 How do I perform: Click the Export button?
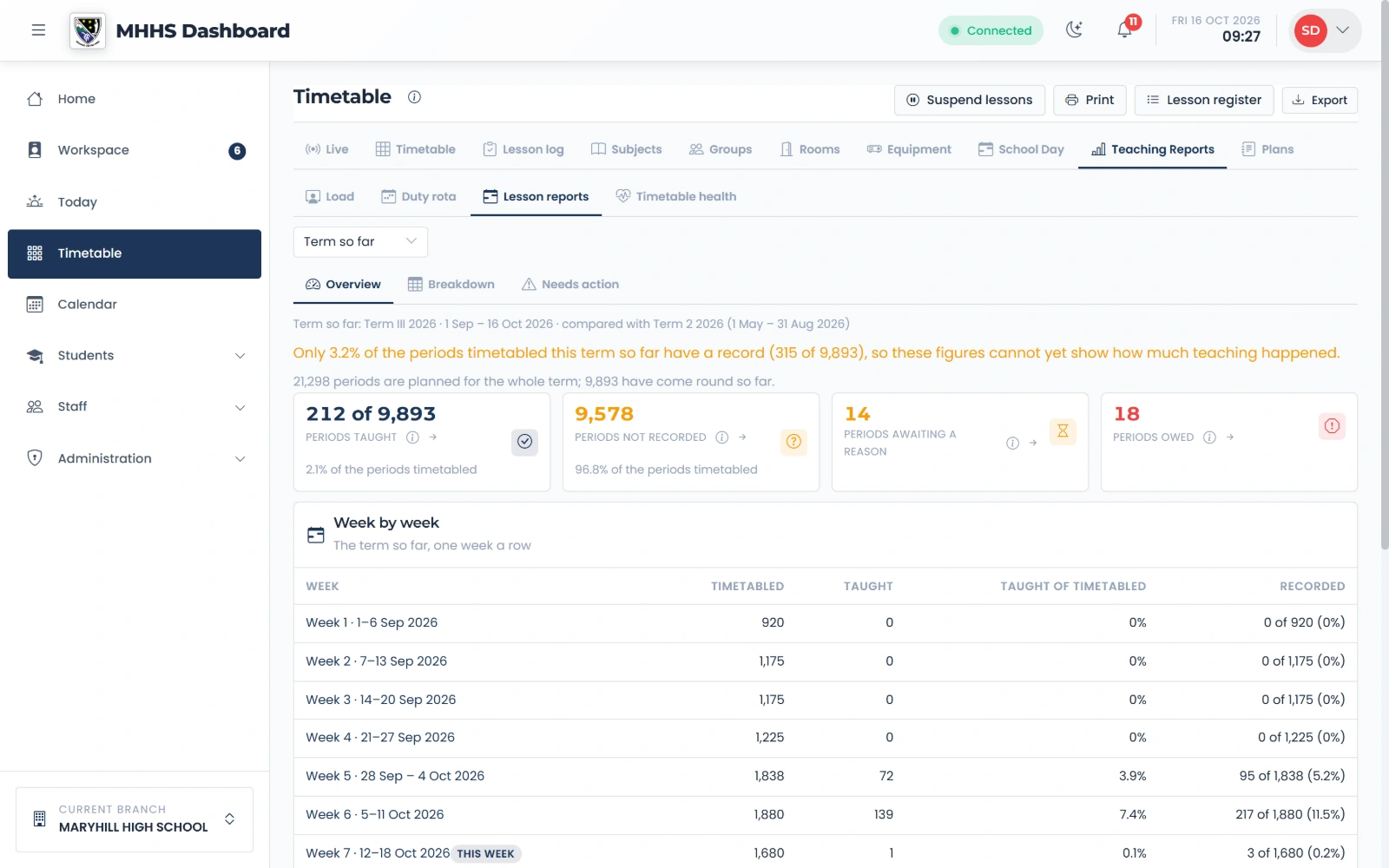coord(1320,100)
